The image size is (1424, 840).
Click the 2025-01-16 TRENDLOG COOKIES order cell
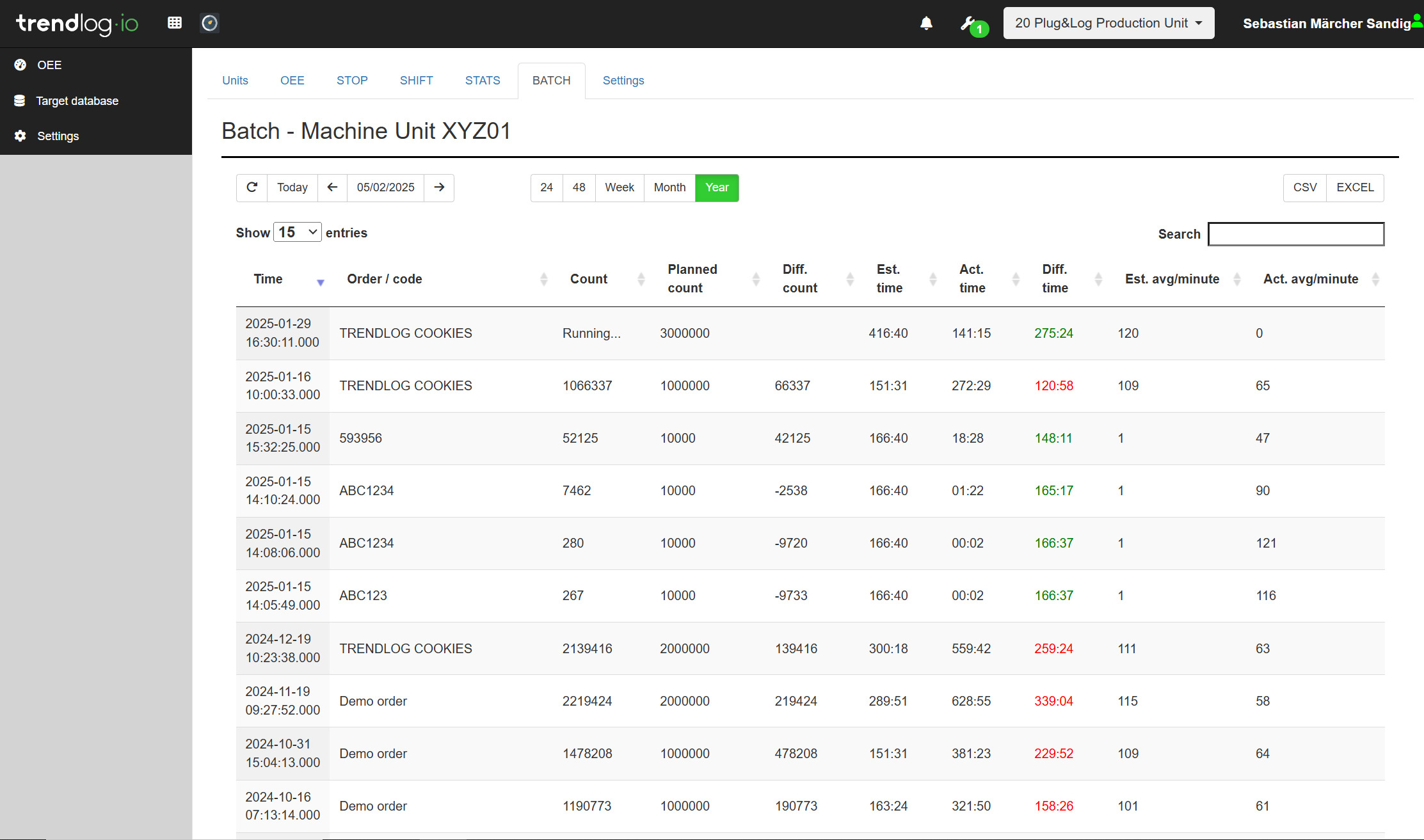pyautogui.click(x=406, y=386)
